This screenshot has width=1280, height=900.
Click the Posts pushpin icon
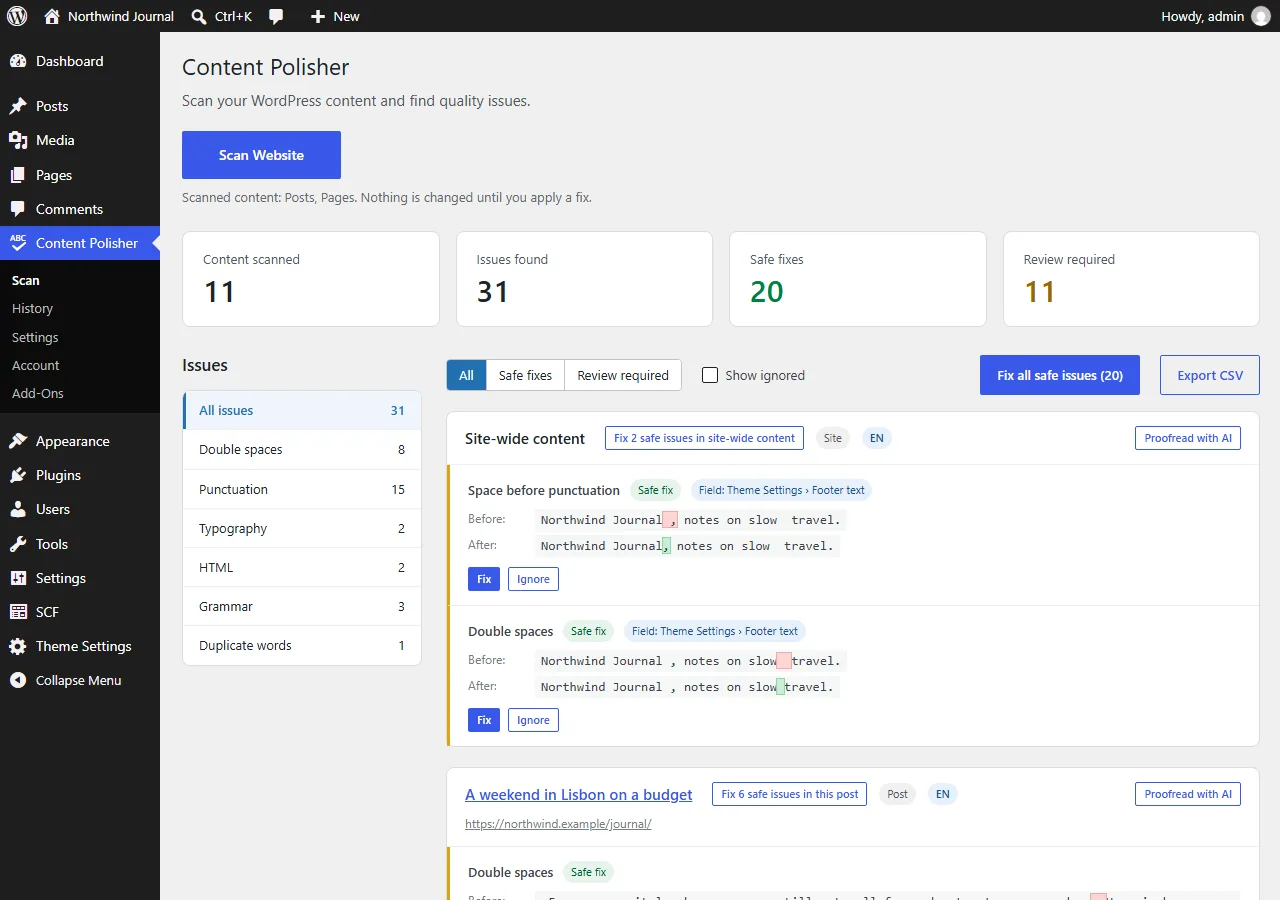pos(18,106)
